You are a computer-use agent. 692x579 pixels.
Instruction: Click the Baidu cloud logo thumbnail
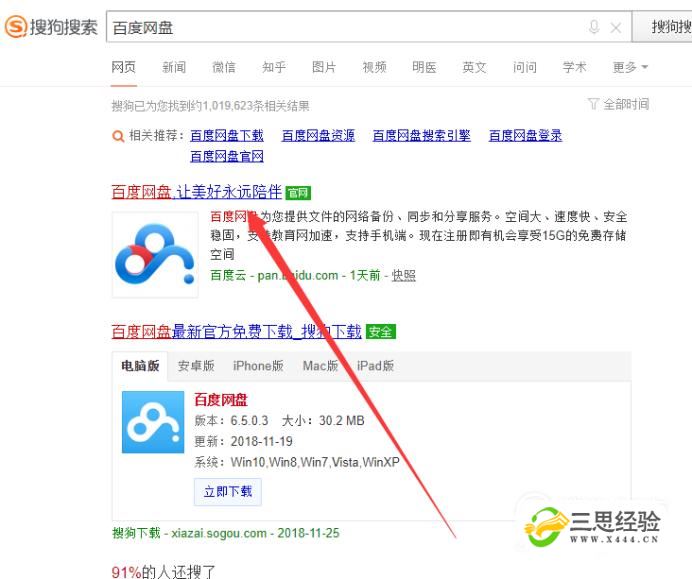155,255
